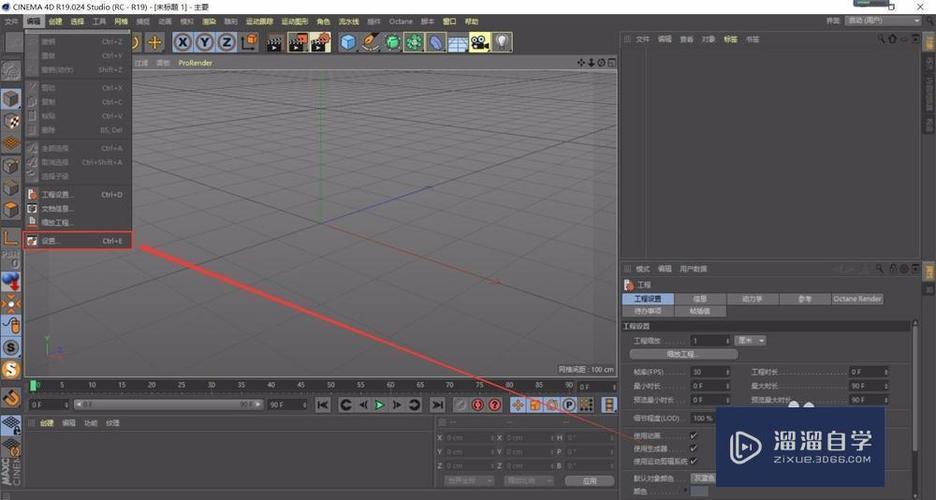Toggle Point Level Animation dotted icon
This screenshot has height=500, width=936.
coord(586,405)
